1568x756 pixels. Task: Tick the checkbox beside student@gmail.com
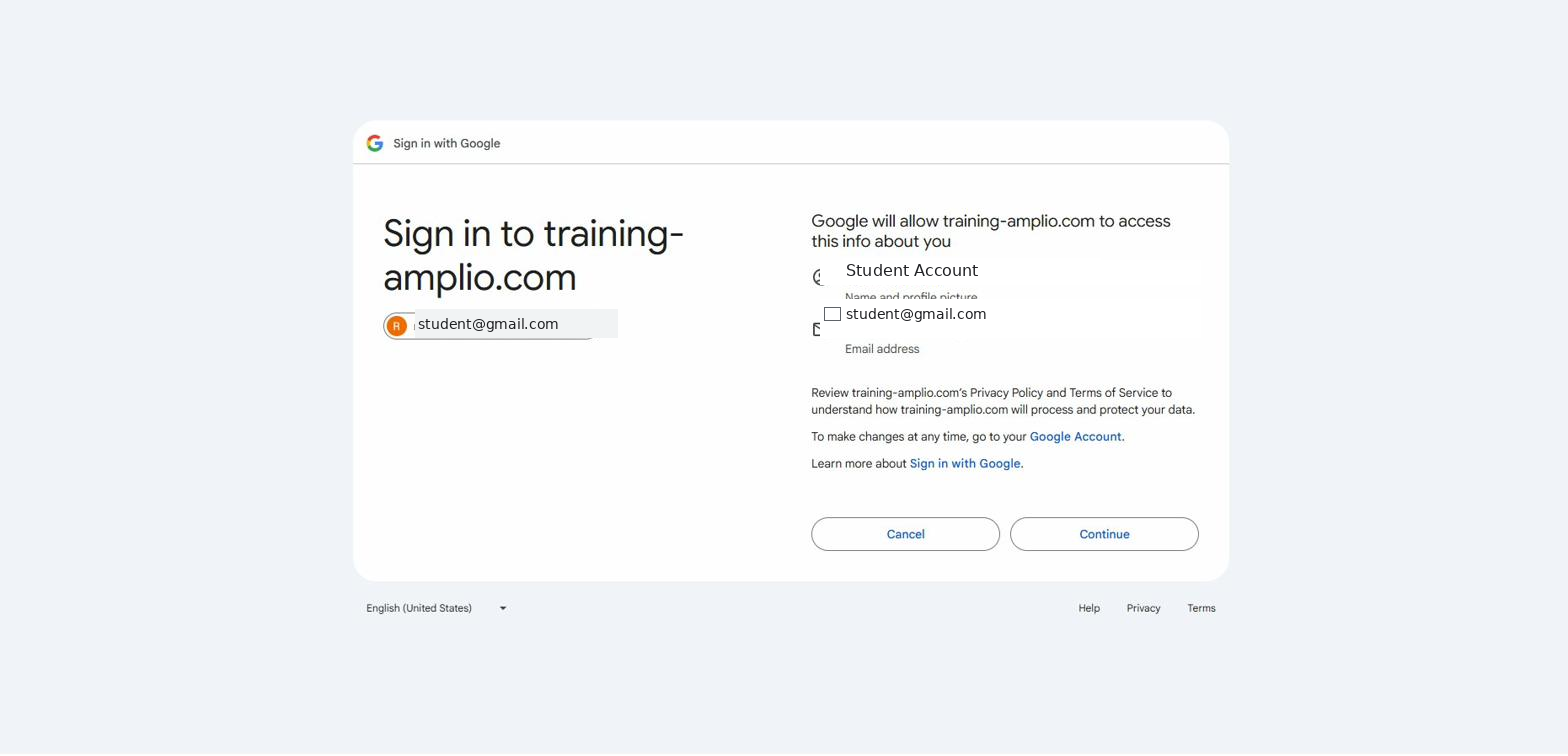[832, 314]
